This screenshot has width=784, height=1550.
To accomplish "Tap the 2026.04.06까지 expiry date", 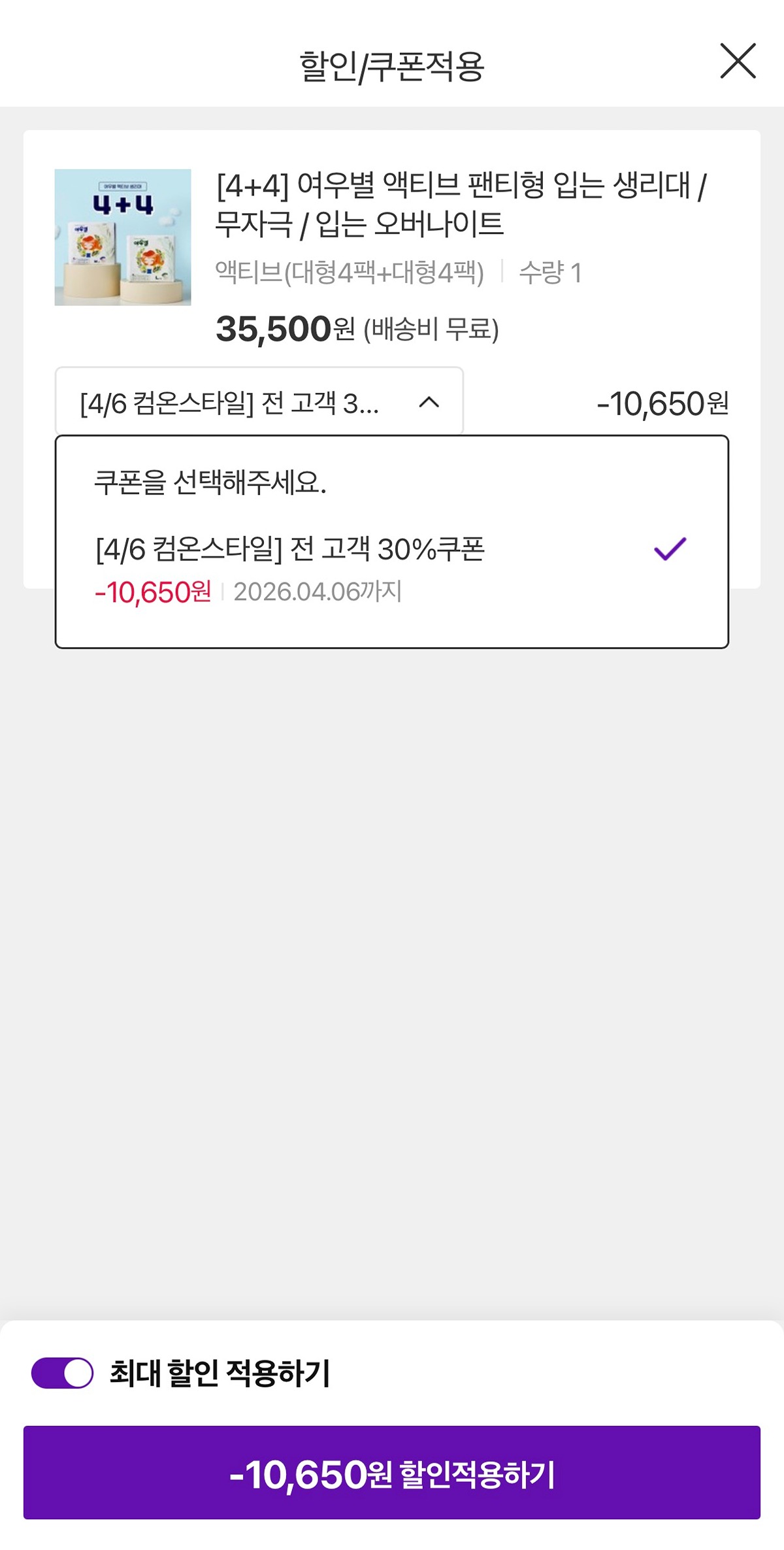I will pyautogui.click(x=318, y=592).
